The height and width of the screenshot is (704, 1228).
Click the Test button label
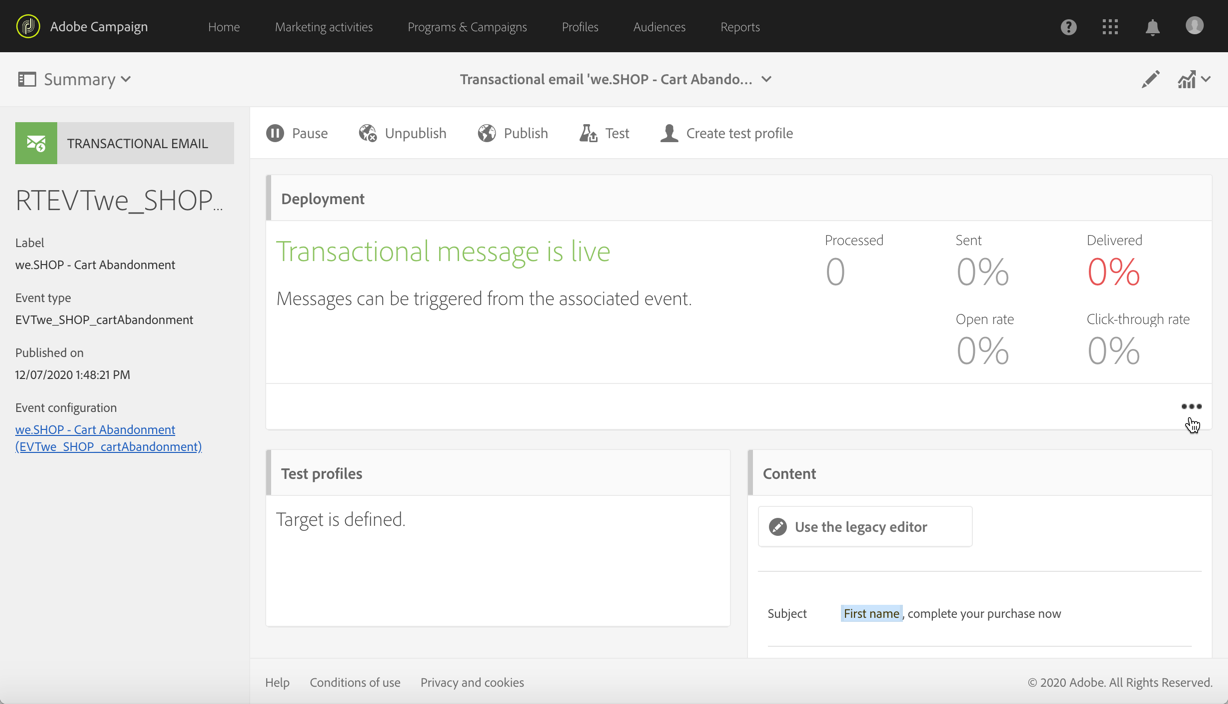coord(617,133)
